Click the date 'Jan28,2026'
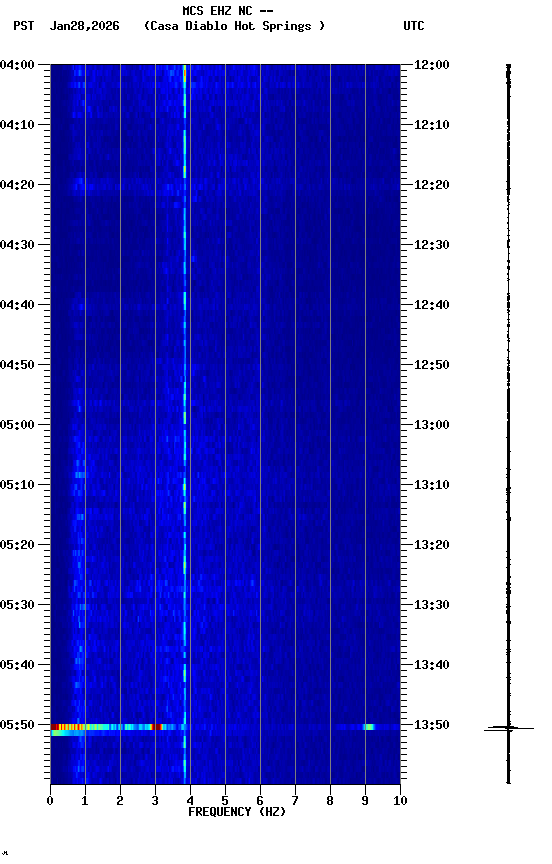Screen dimensions: 552x864 pyautogui.click(x=84, y=26)
